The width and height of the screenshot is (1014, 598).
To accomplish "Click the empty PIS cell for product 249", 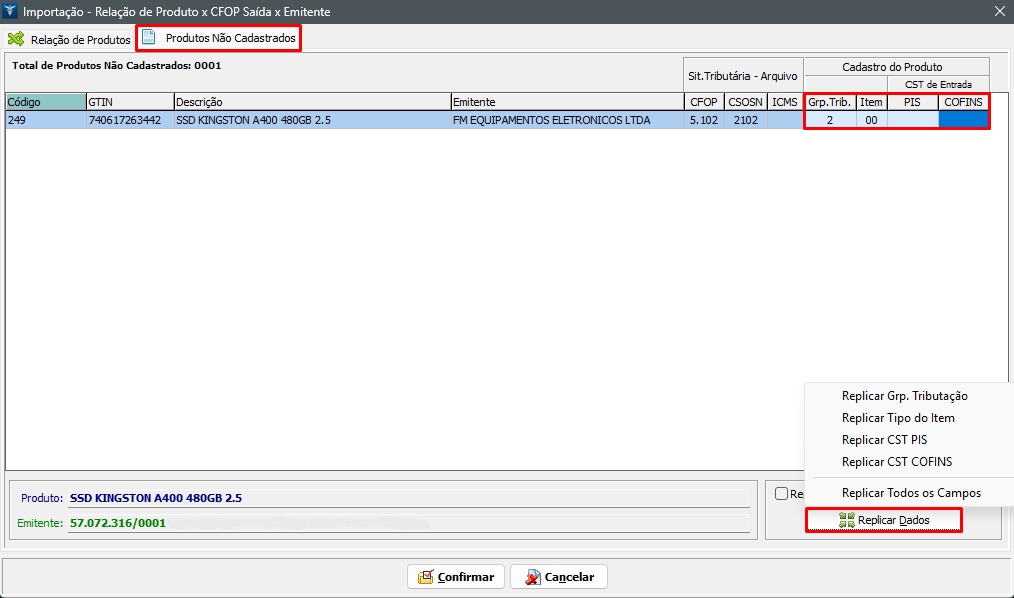I will pyautogui.click(x=912, y=120).
